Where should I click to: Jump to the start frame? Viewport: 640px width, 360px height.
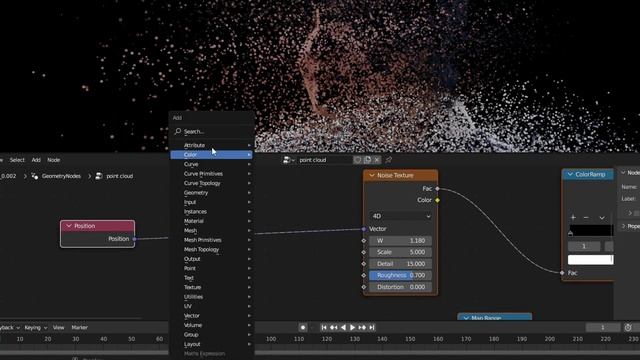(324, 327)
